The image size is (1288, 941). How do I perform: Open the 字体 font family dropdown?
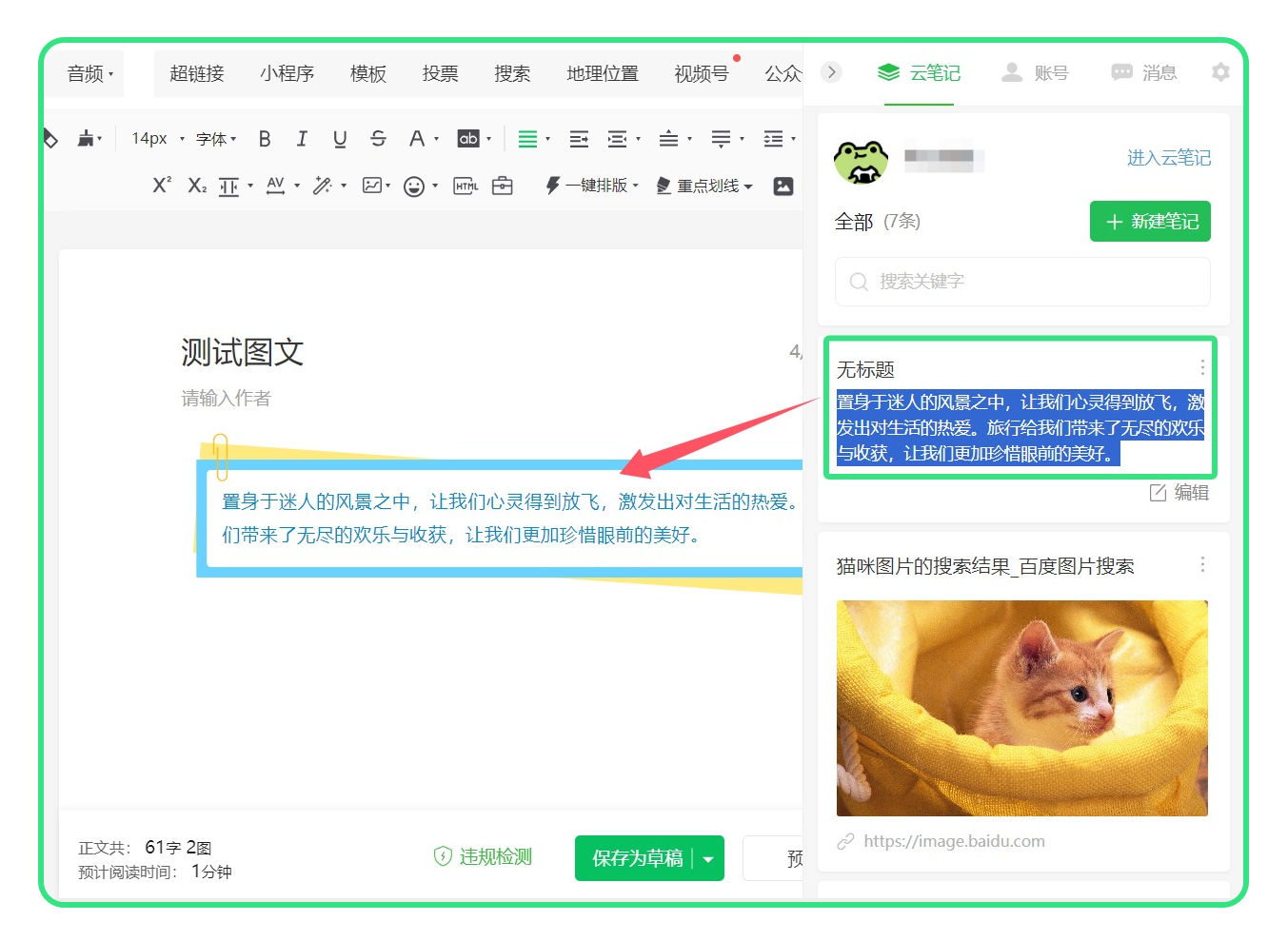216,139
